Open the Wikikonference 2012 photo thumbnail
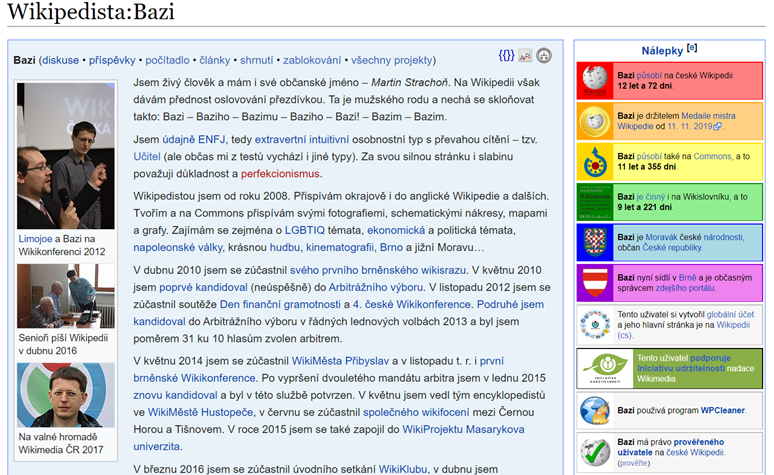 point(65,155)
